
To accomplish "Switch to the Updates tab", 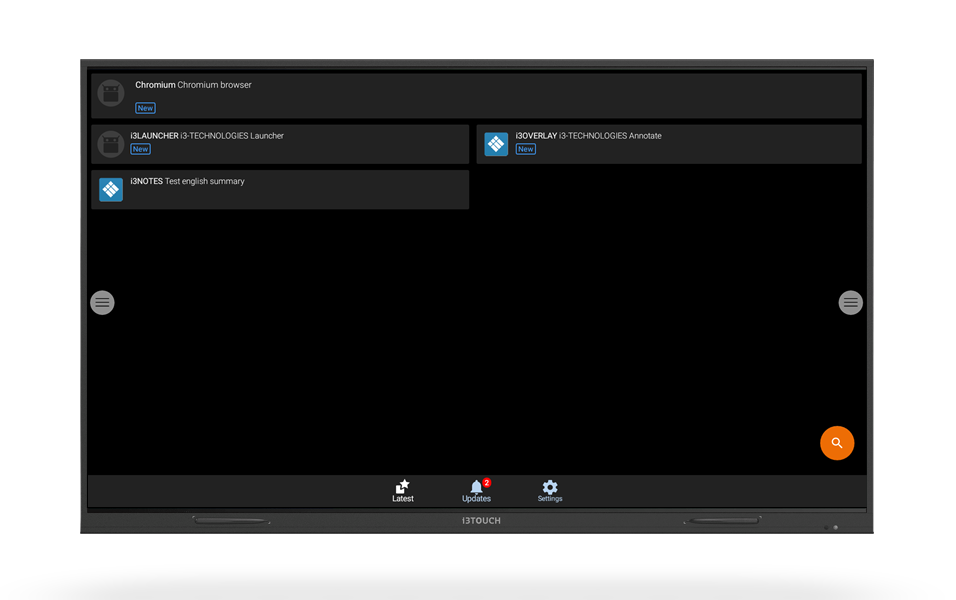I will point(476,491).
